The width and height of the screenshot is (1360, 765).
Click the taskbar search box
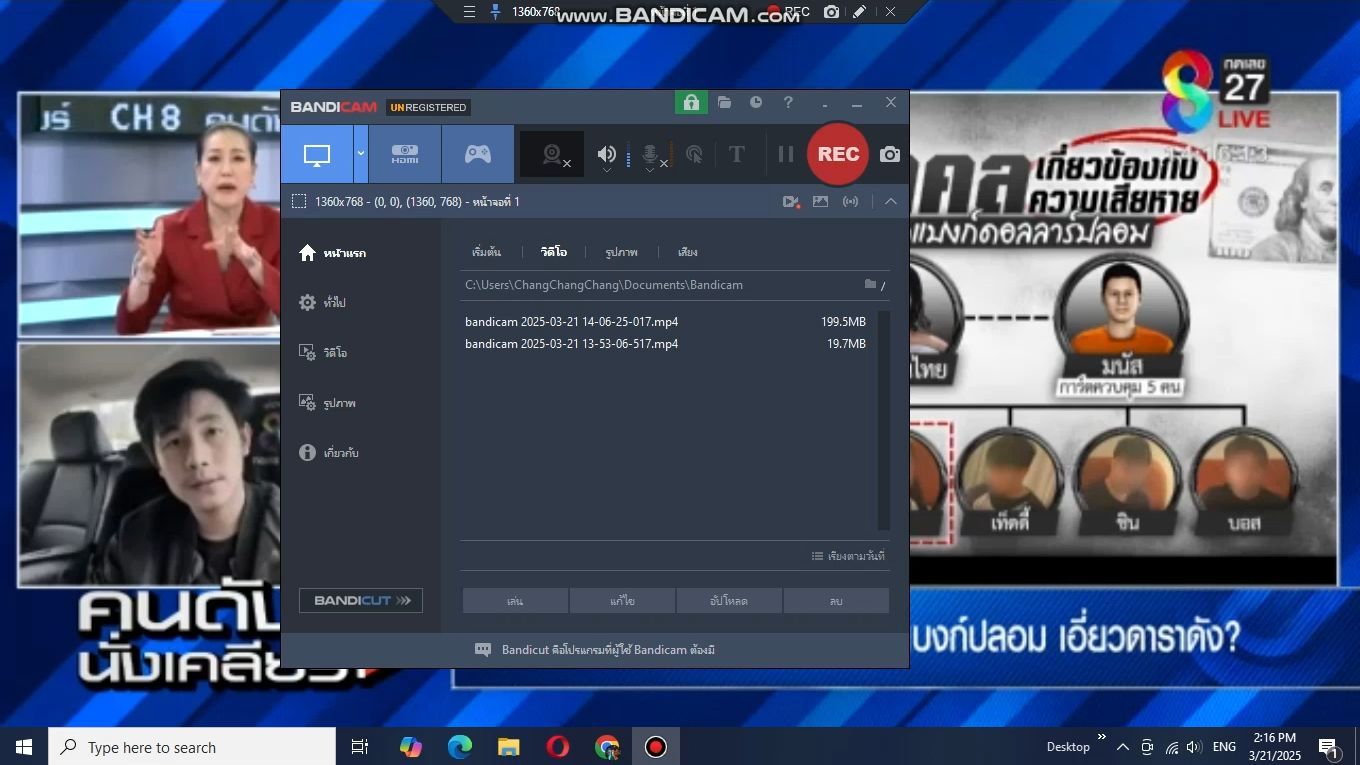[192, 747]
